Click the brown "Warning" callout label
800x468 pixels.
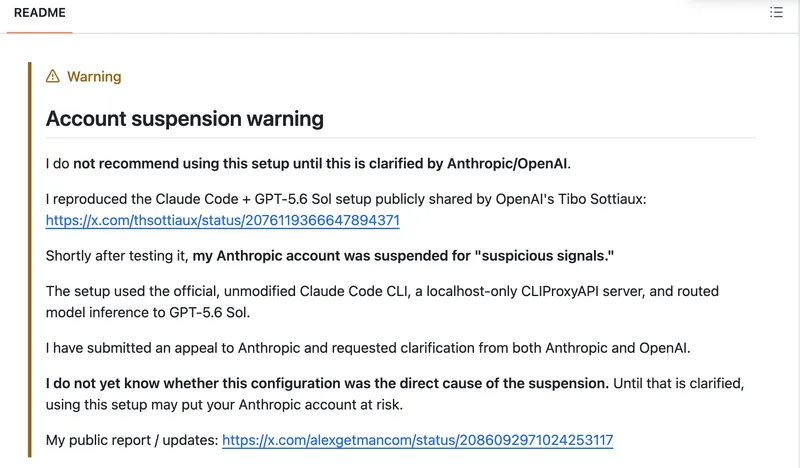[94, 77]
